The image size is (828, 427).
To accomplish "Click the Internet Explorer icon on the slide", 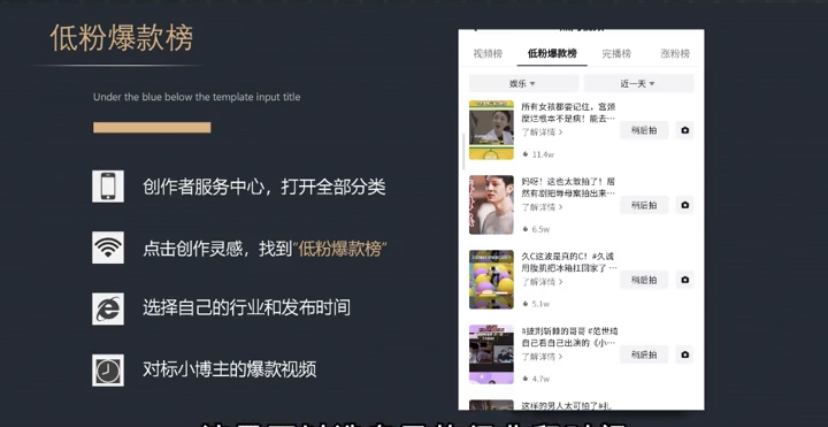I will click(108, 308).
